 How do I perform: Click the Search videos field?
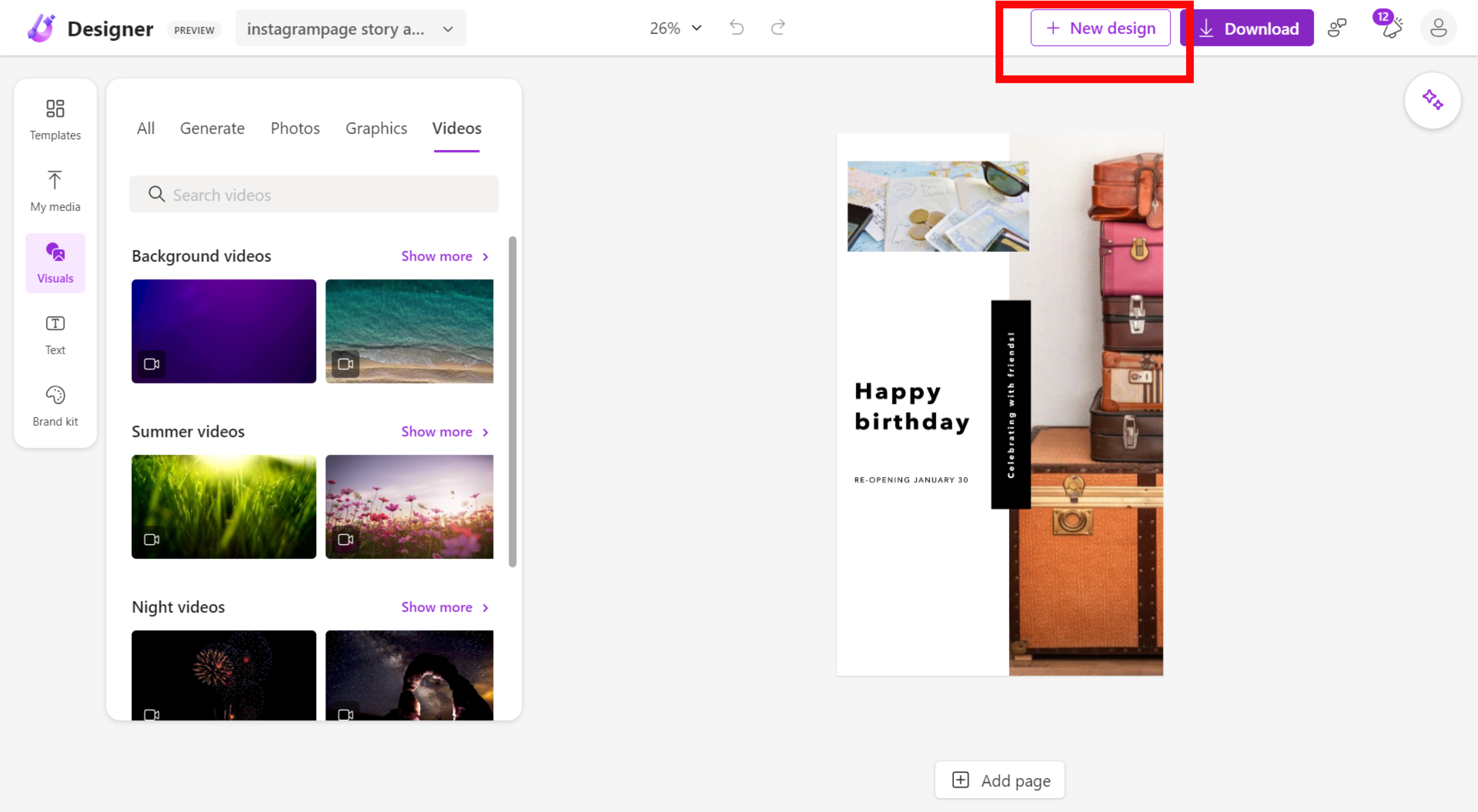click(314, 195)
